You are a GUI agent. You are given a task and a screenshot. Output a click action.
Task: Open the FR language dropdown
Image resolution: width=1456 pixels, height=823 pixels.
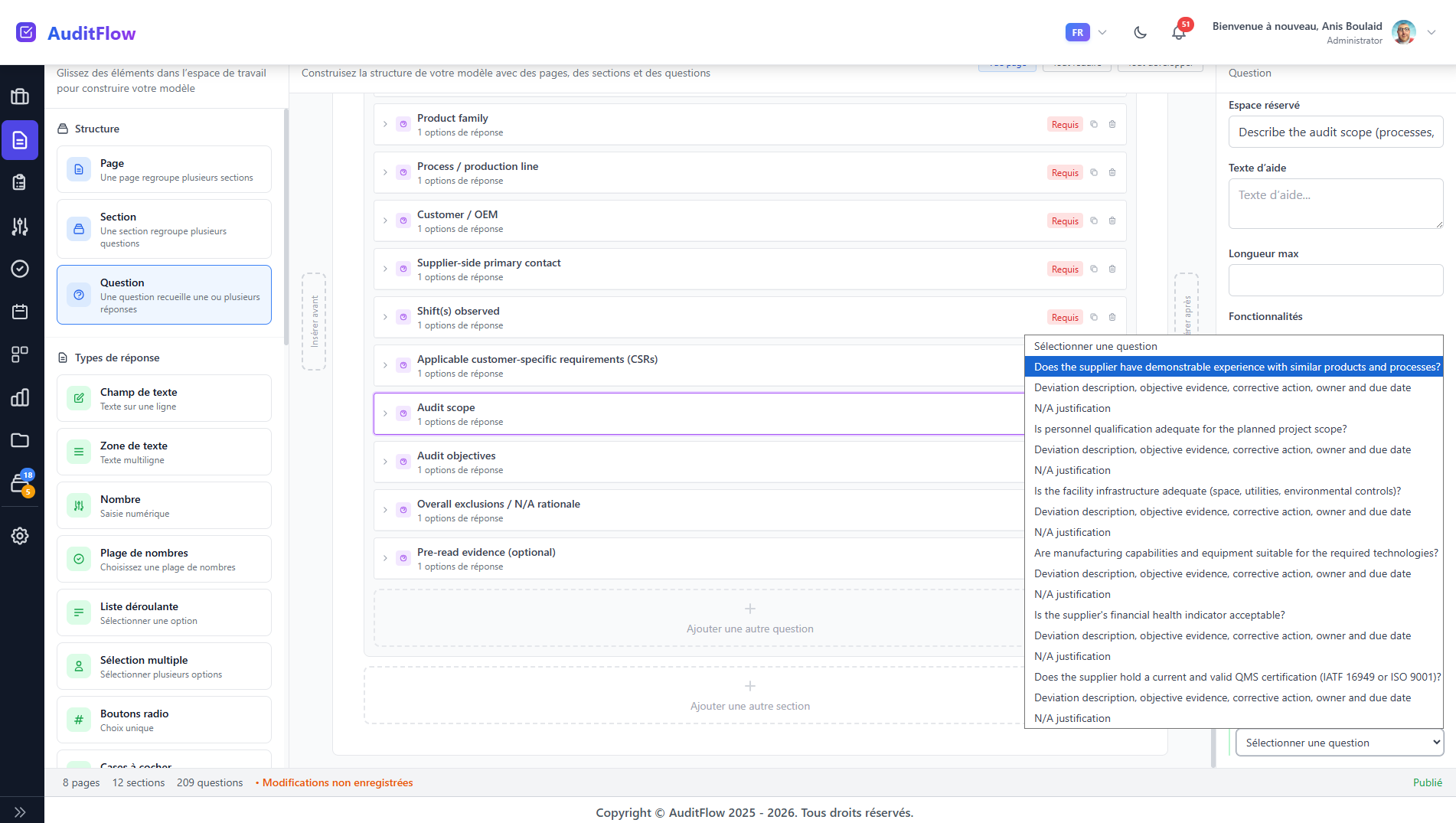(1087, 32)
